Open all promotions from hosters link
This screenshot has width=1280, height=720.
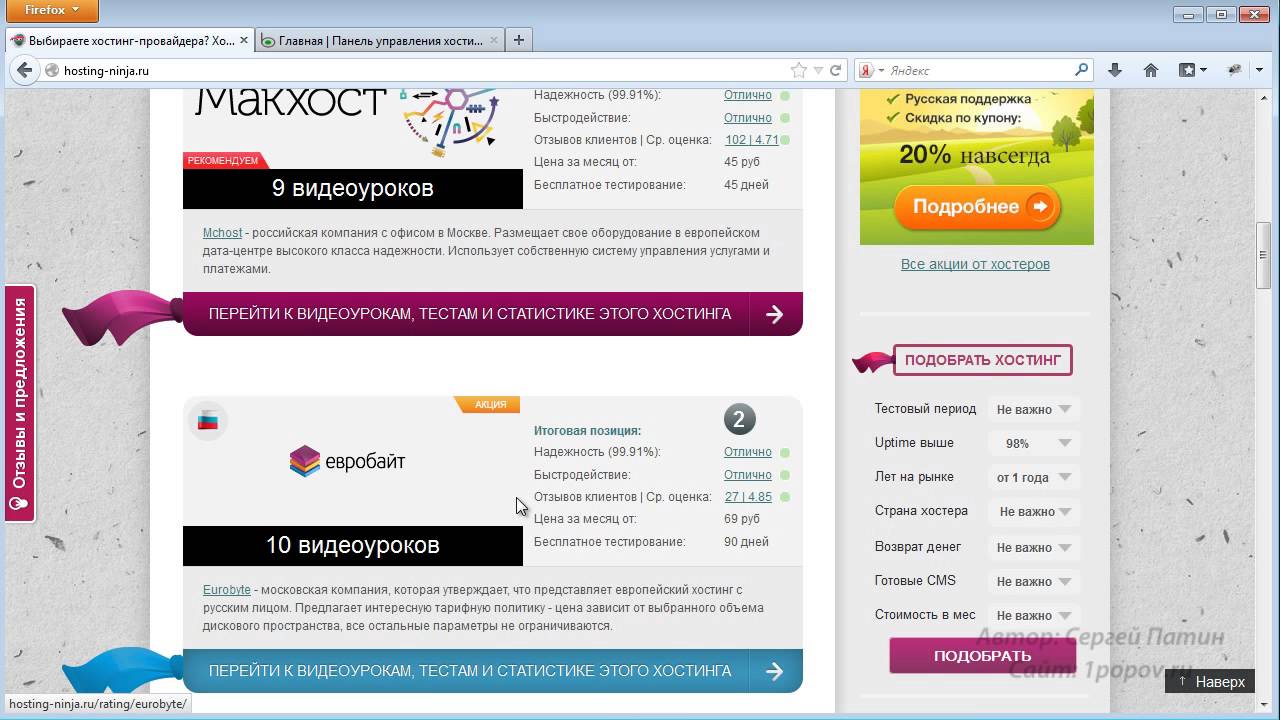coord(975,264)
